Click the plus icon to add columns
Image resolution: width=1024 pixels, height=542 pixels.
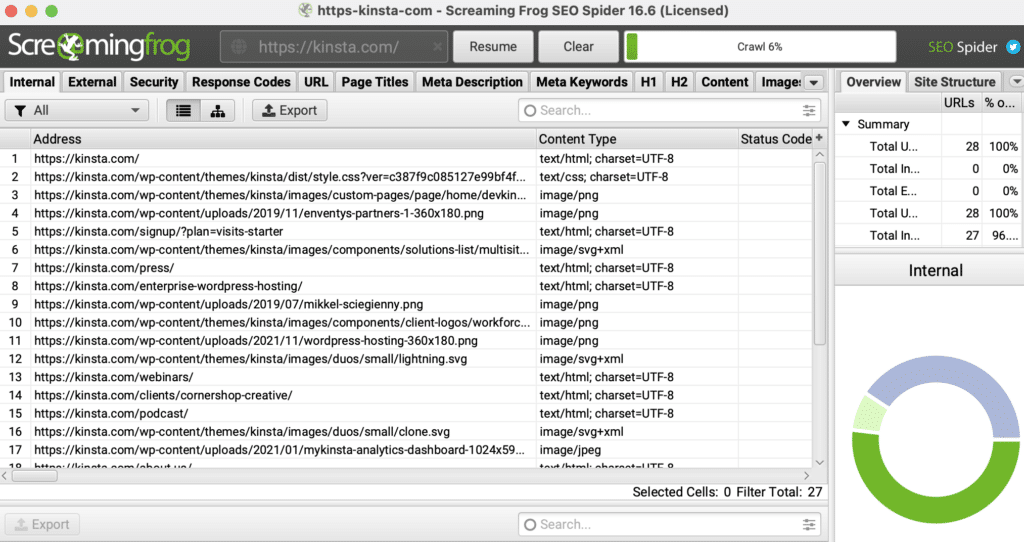pyautogui.click(x=820, y=139)
